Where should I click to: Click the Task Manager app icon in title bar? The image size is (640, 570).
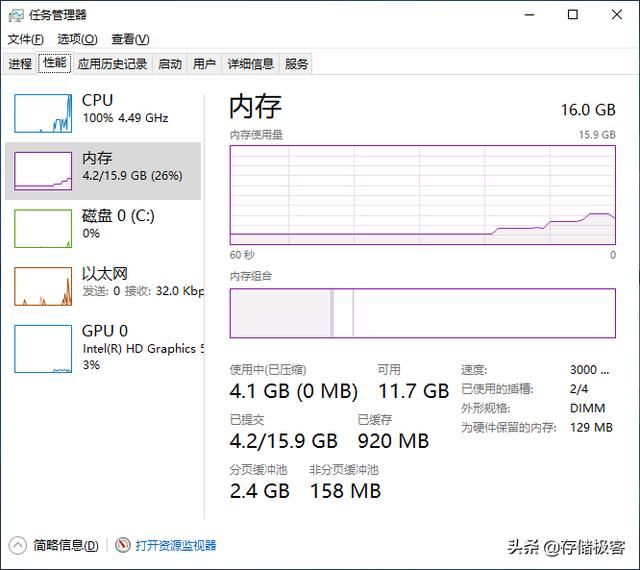(x=16, y=15)
